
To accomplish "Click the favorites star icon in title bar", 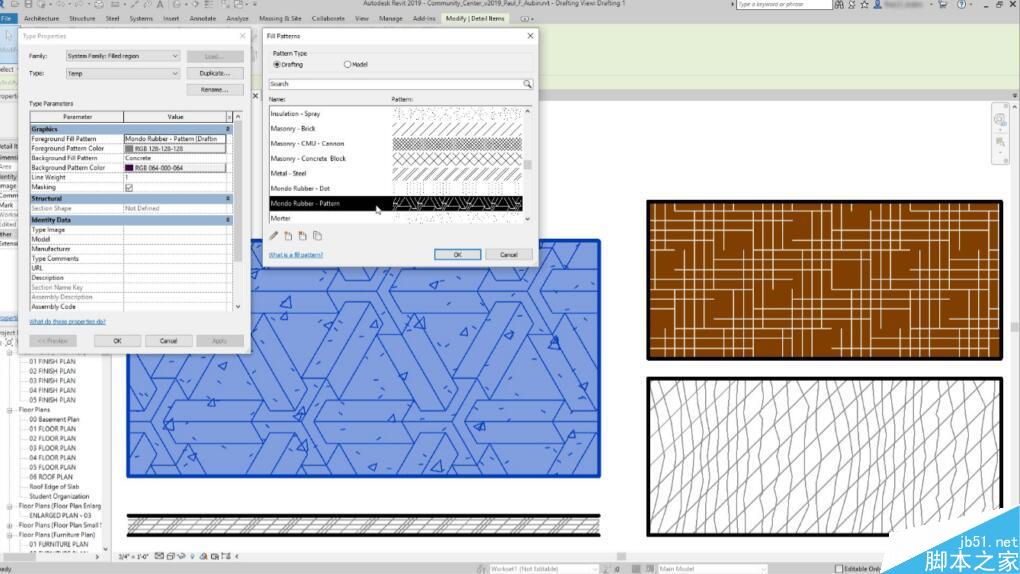I will (x=864, y=4).
